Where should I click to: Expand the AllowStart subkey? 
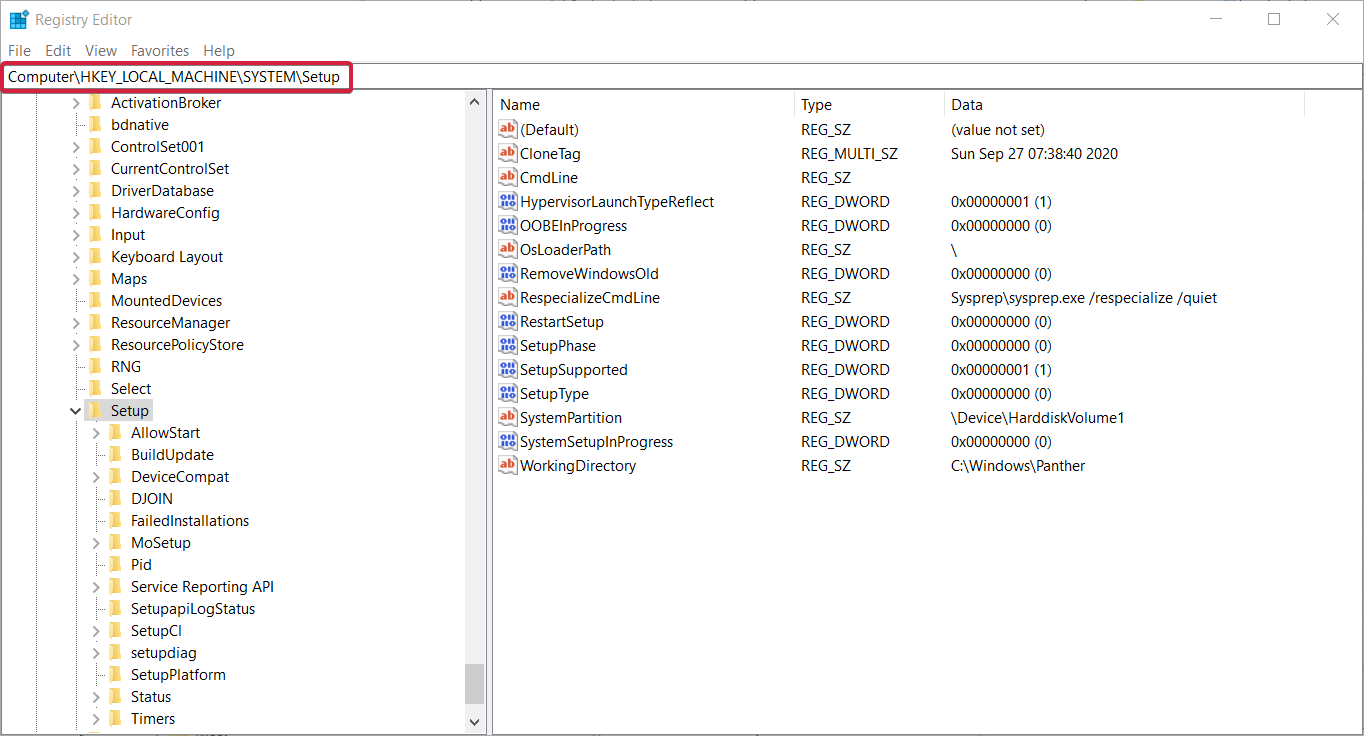point(96,433)
